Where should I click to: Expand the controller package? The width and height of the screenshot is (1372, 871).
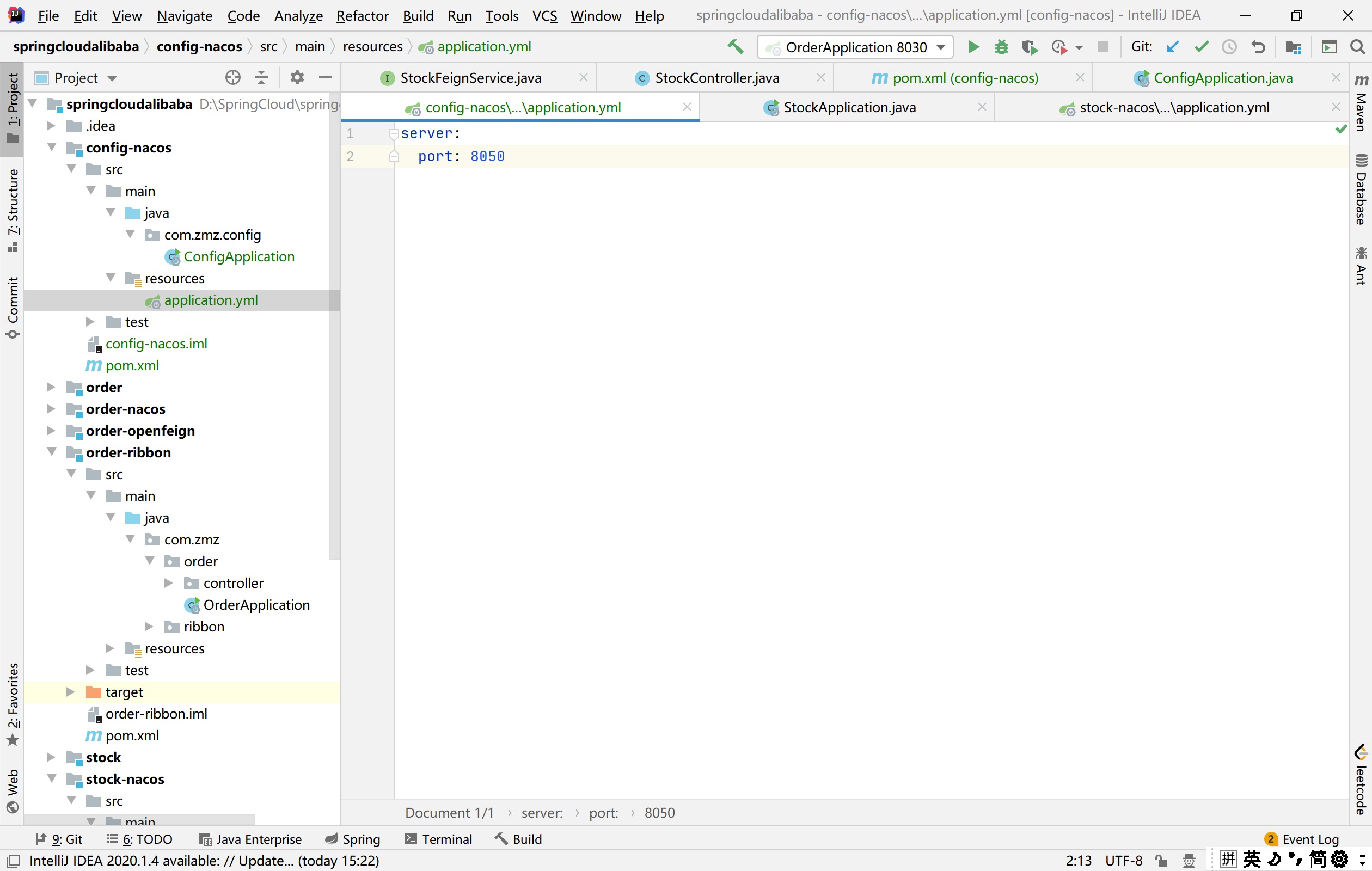click(169, 583)
